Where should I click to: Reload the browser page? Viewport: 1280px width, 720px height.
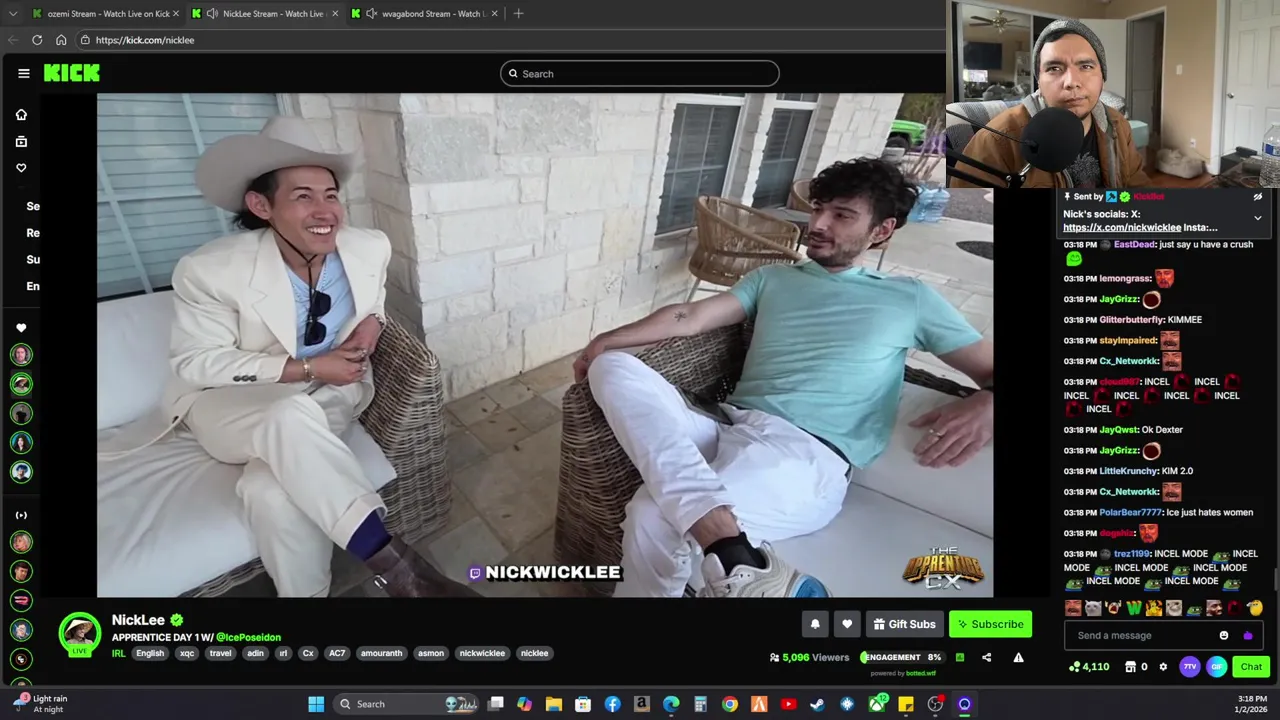(x=37, y=40)
